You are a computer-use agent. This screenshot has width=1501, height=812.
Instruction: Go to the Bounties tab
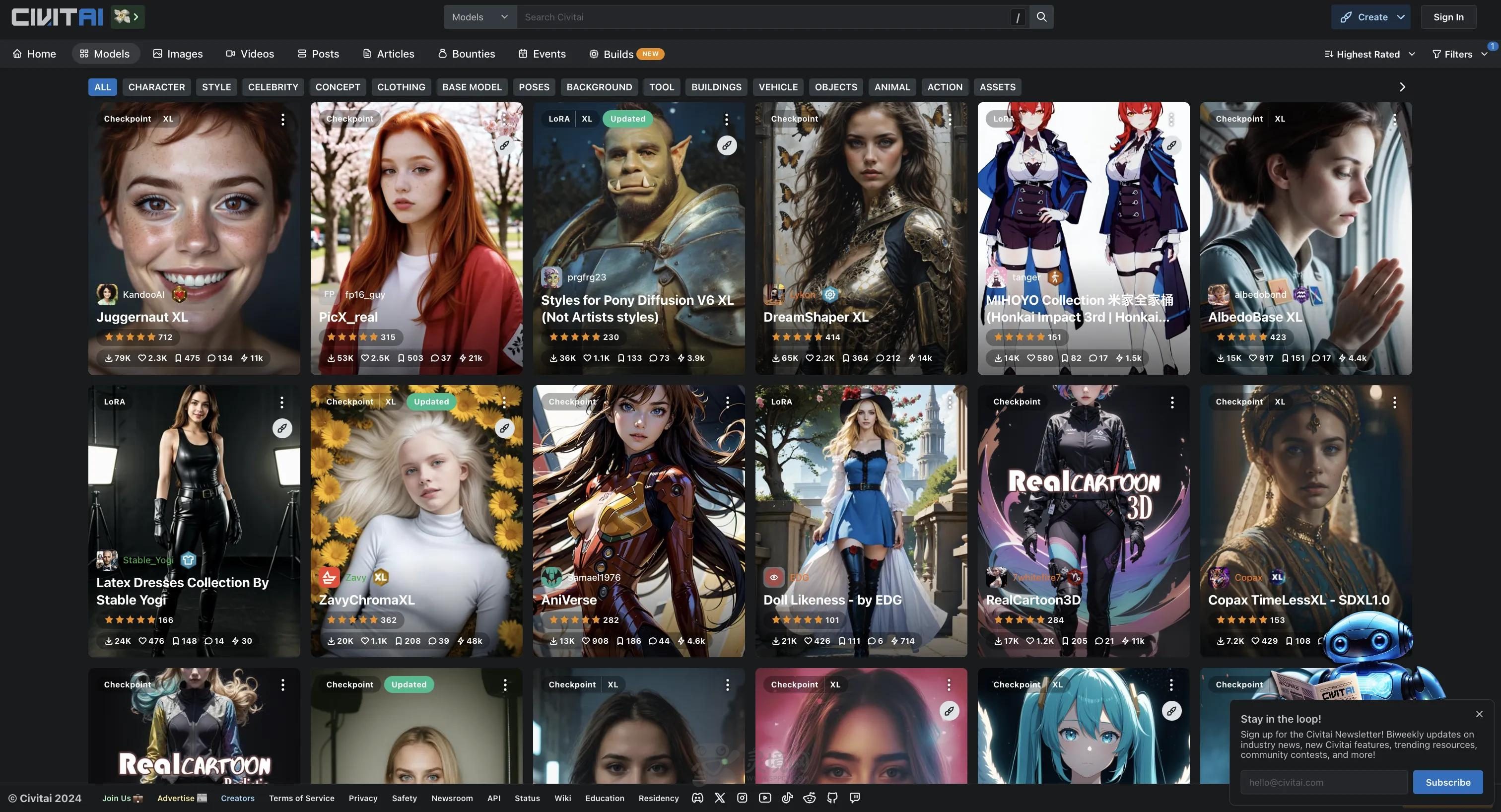click(x=466, y=54)
